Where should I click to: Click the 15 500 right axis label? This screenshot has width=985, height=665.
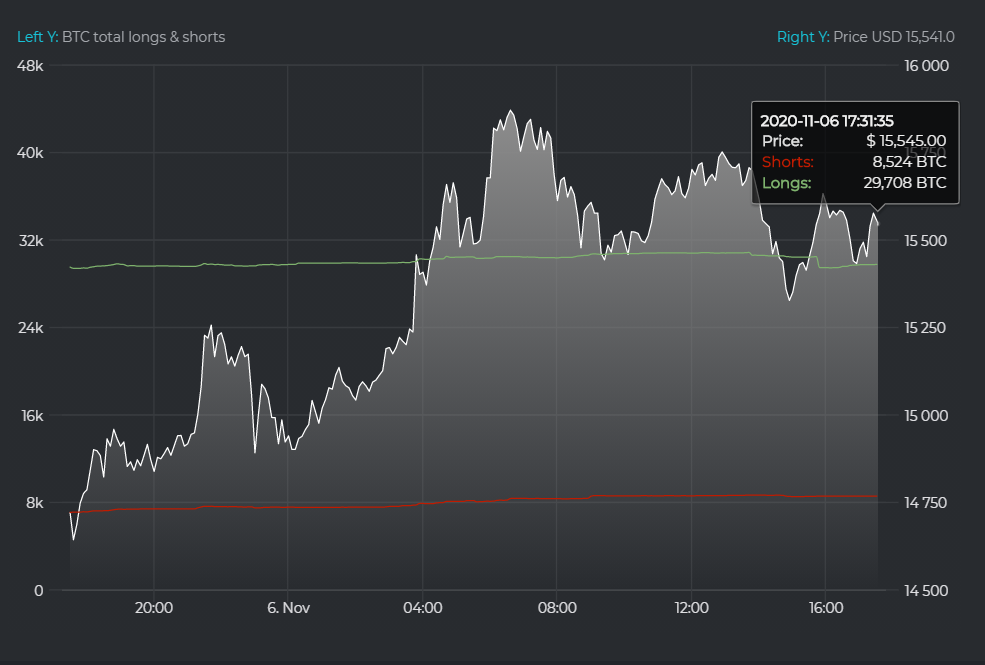tap(925, 241)
